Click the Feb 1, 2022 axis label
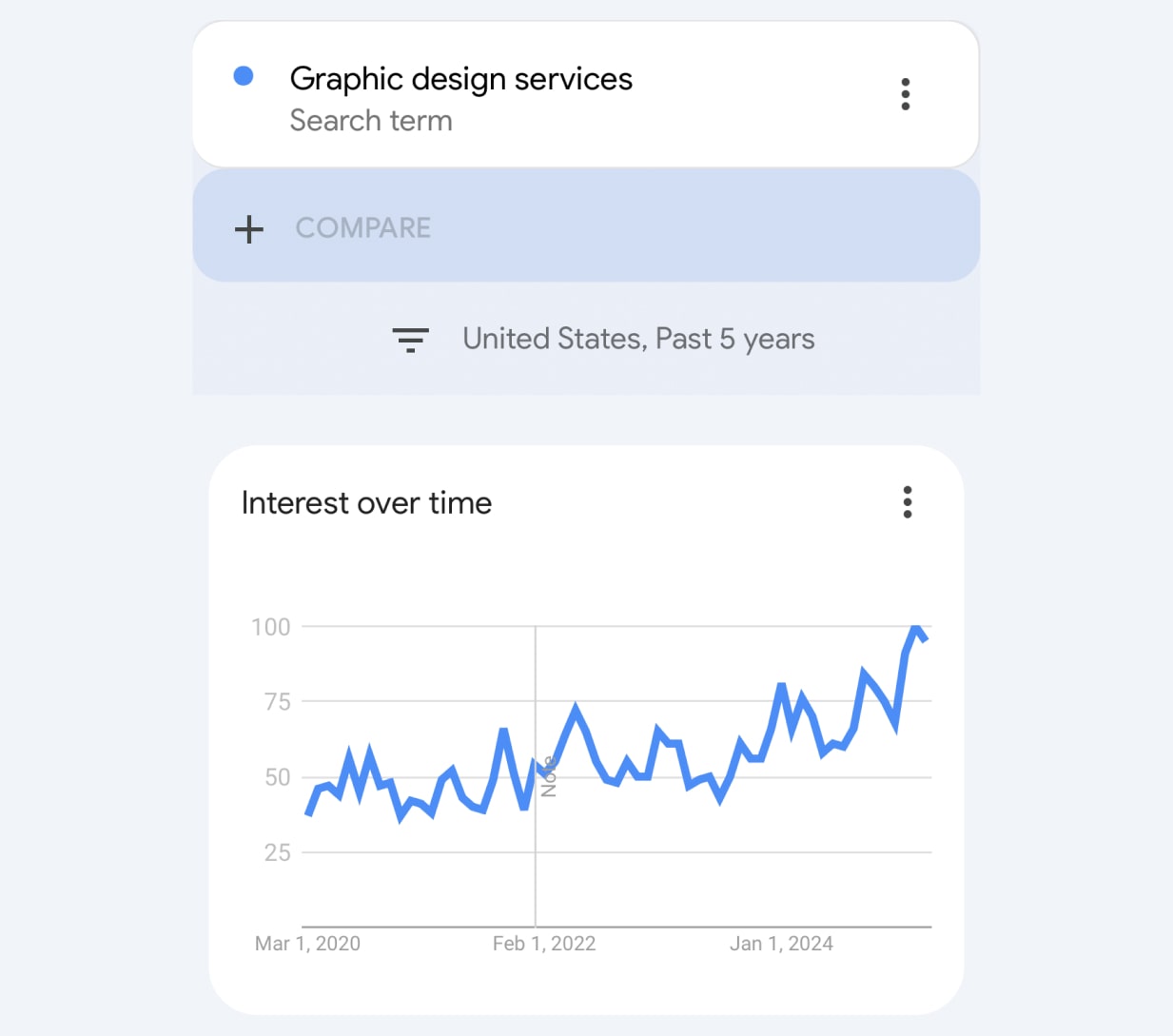The width and height of the screenshot is (1173, 1036). (543, 943)
